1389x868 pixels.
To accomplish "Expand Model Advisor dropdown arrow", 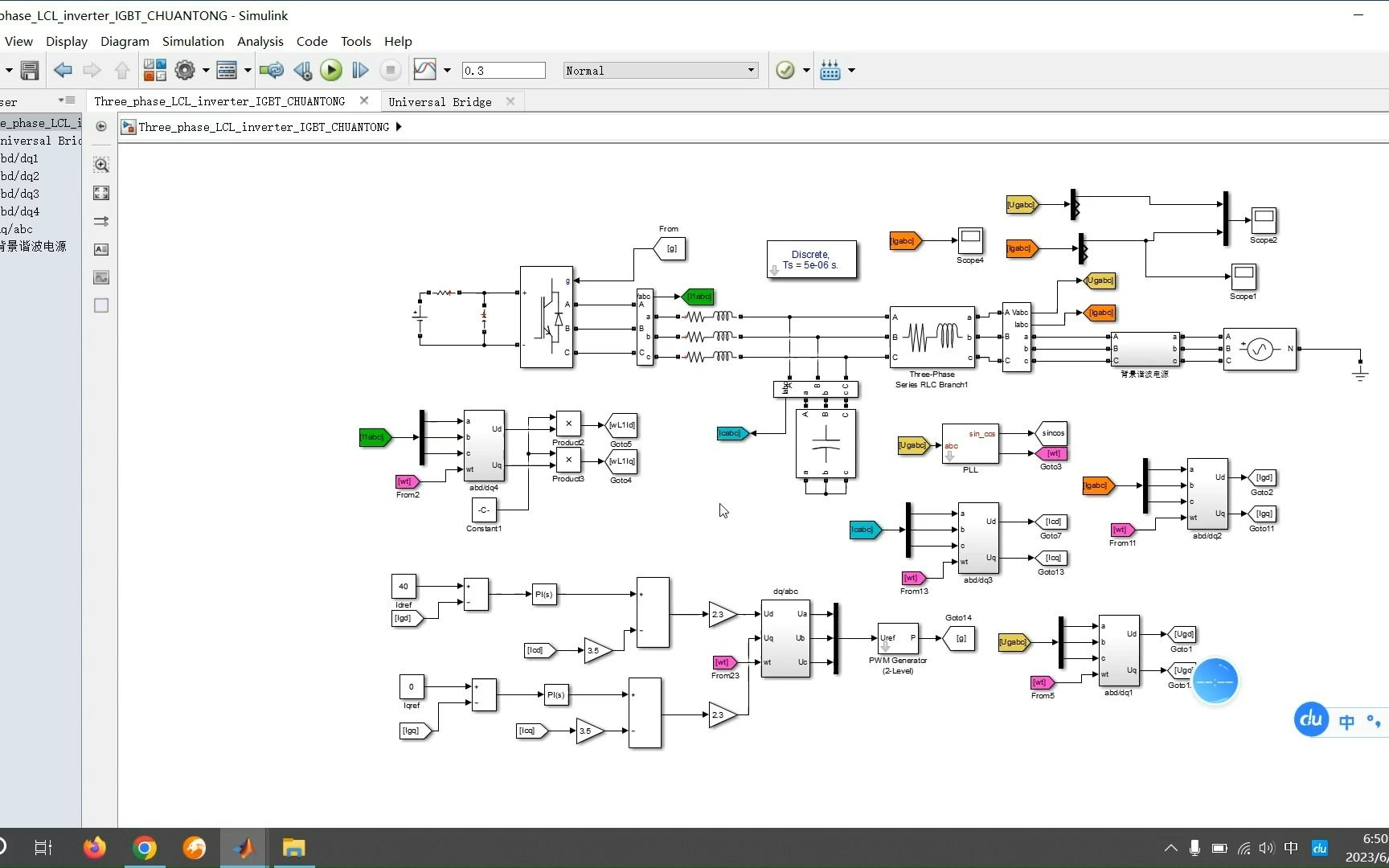I will pyautogui.click(x=806, y=71).
